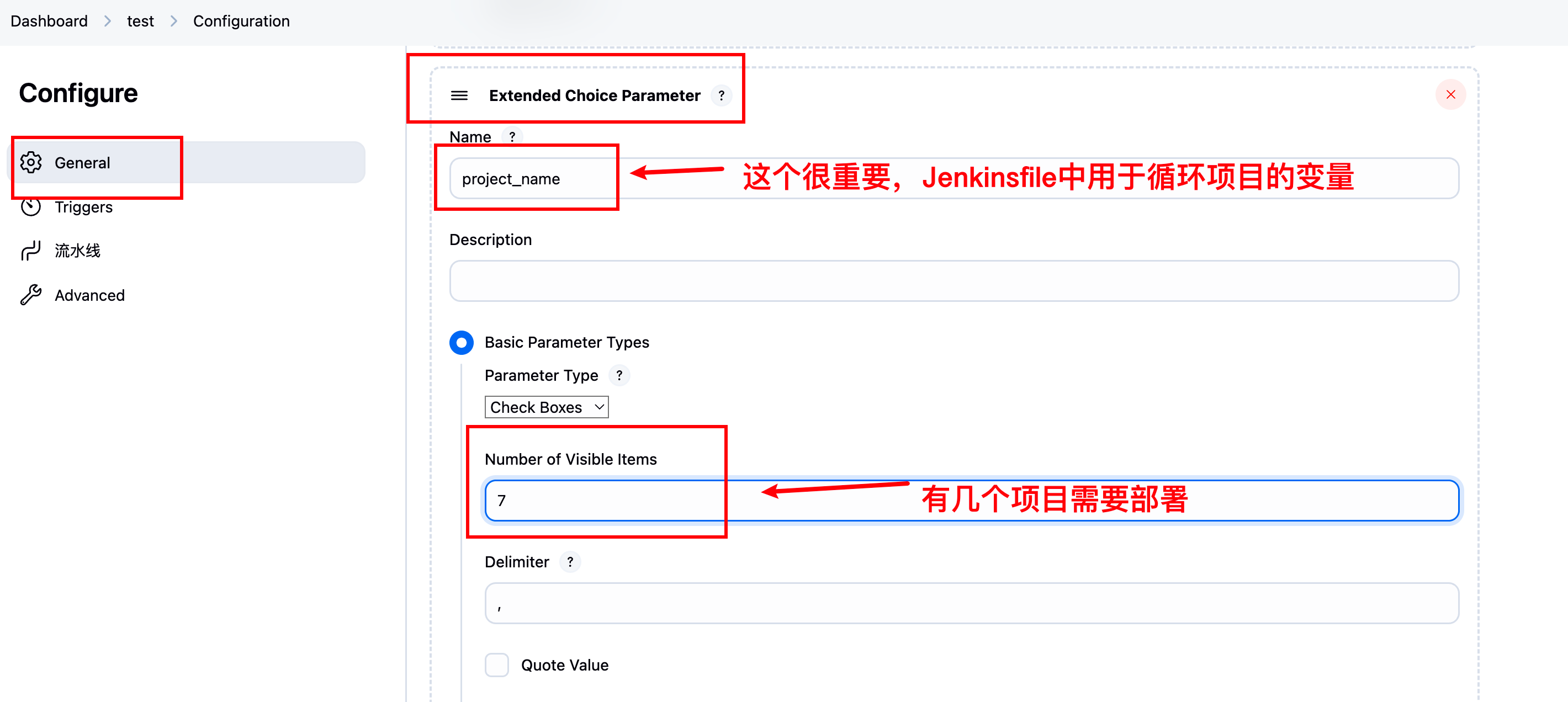The width and height of the screenshot is (1568, 702).
Task: Select the Basic Parameter Types radio button
Action: tap(462, 343)
